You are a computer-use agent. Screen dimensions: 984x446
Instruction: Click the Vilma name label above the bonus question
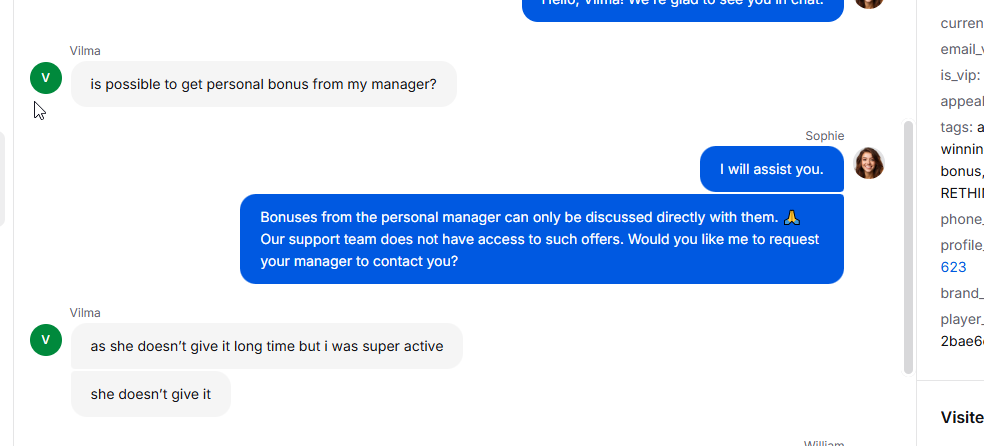85,51
